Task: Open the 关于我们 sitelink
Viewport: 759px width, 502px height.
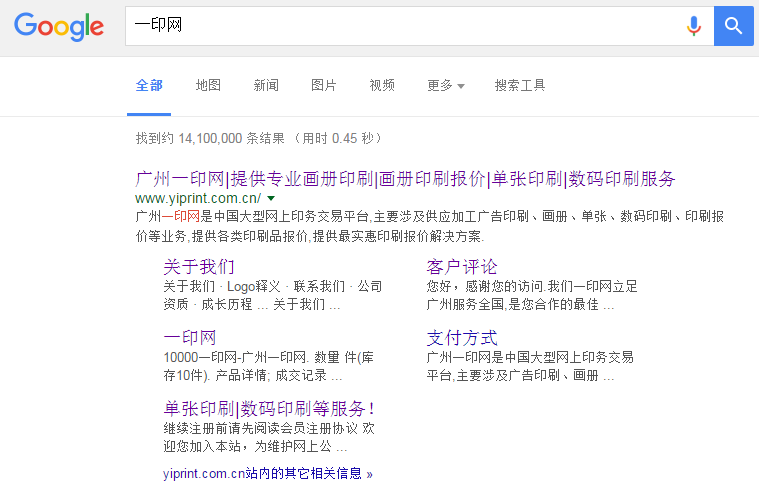Action: coord(198,267)
